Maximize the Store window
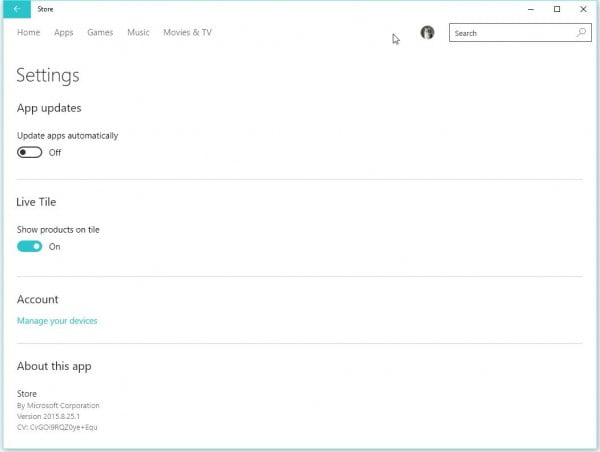 557,9
